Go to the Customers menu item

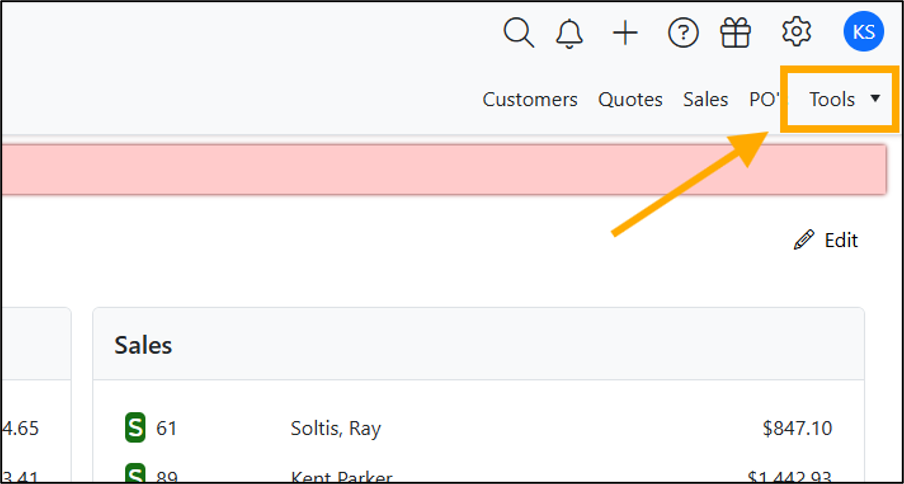530,100
